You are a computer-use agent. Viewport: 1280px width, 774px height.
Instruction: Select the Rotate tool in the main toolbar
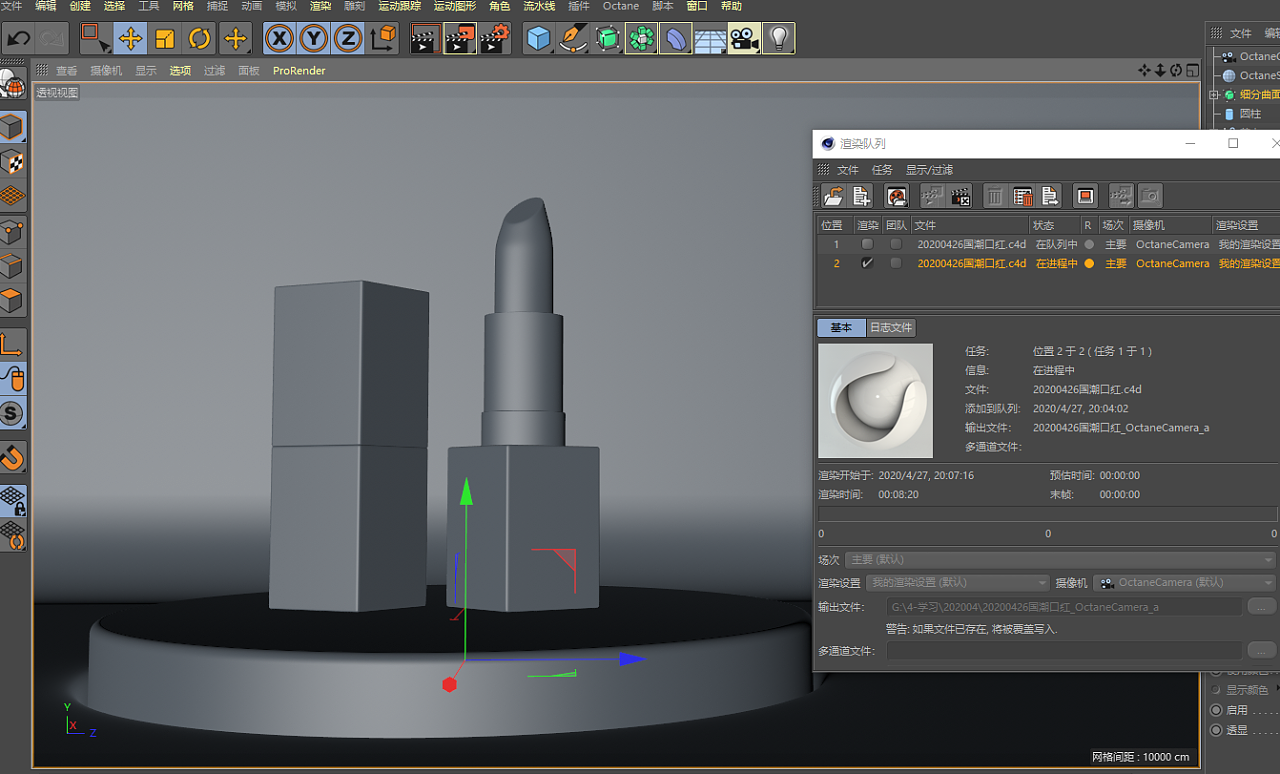200,39
